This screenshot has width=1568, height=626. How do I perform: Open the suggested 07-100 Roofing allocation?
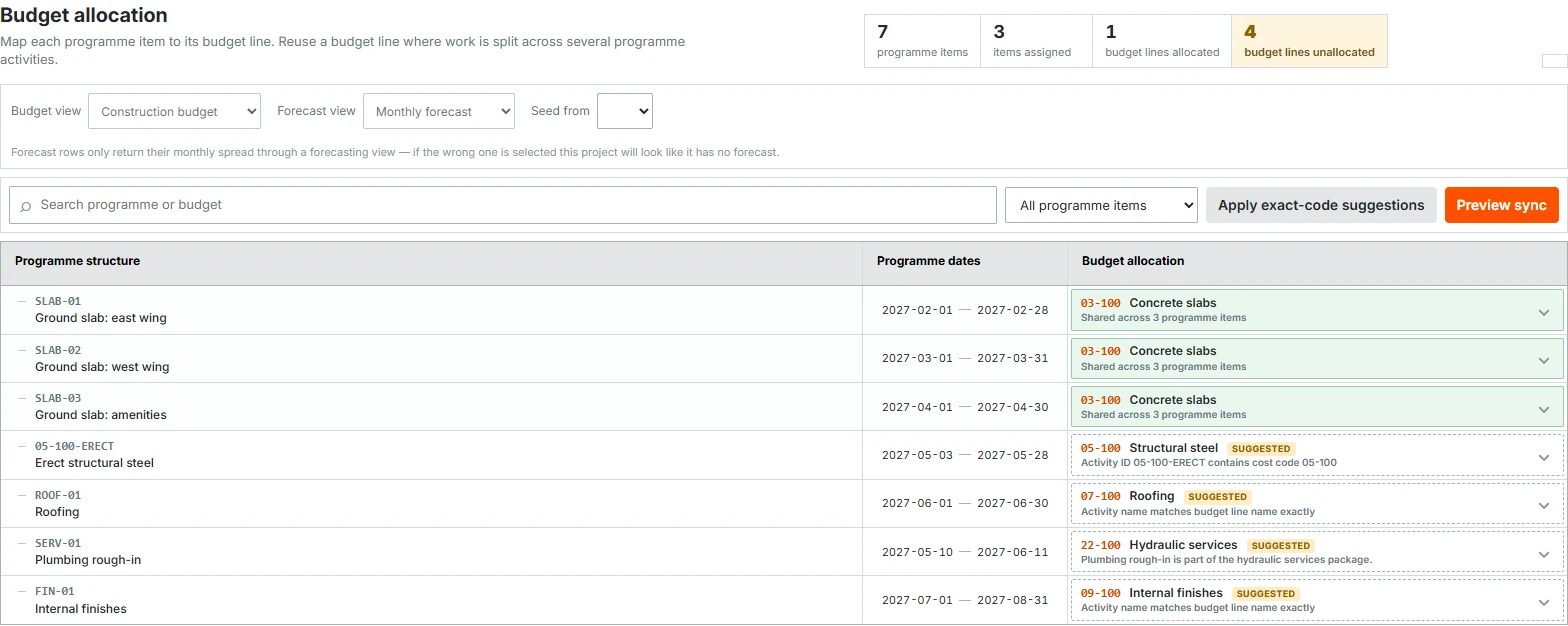[x=1316, y=503]
